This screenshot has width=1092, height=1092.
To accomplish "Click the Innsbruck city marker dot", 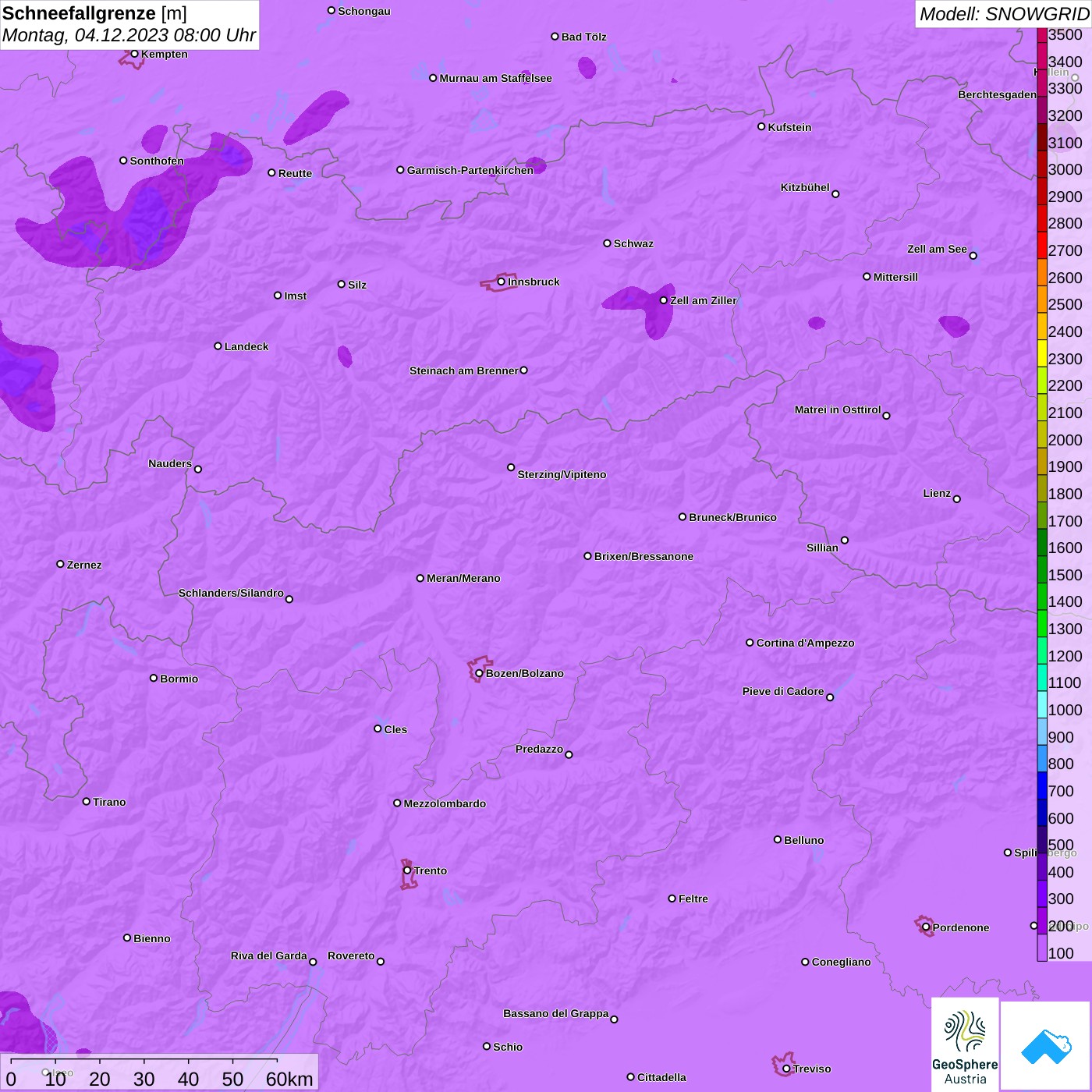I will (x=501, y=282).
